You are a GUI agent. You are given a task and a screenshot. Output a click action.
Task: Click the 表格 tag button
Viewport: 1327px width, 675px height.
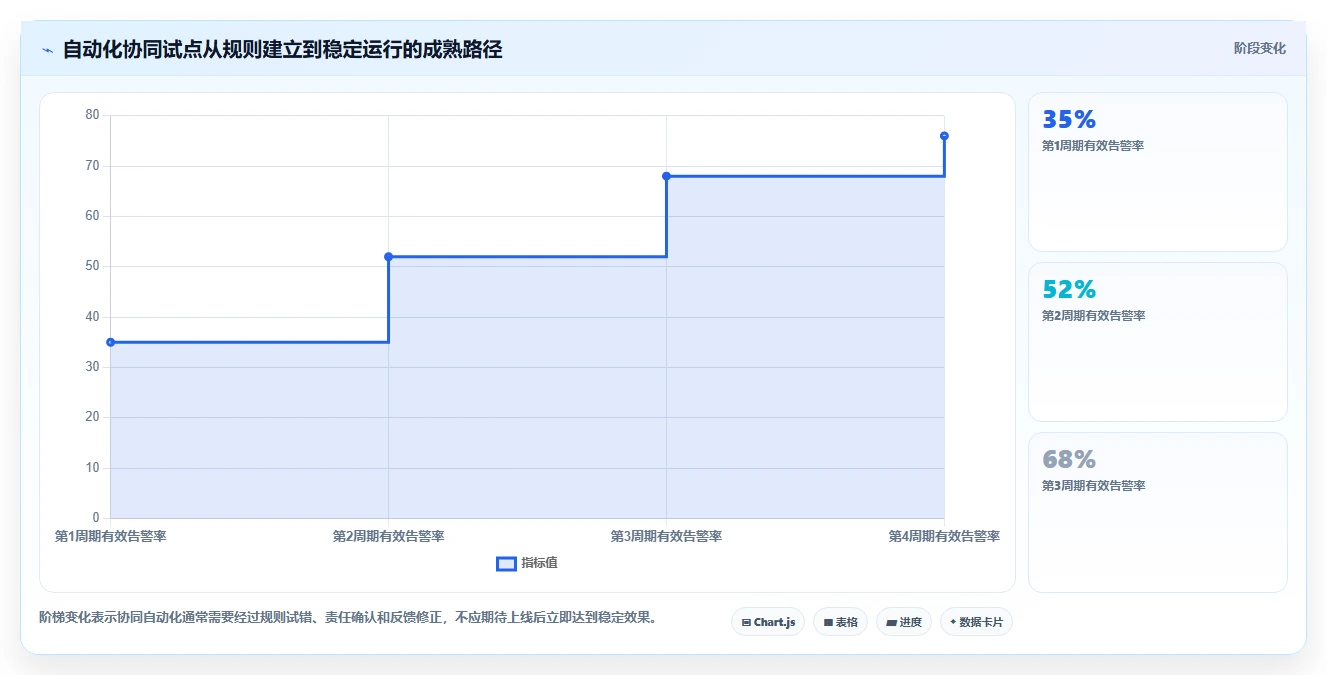tap(840, 622)
